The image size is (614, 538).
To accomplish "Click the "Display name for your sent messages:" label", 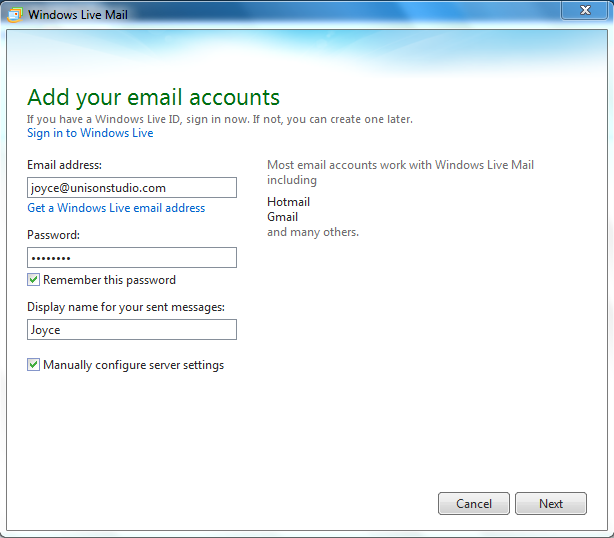I will [126, 307].
